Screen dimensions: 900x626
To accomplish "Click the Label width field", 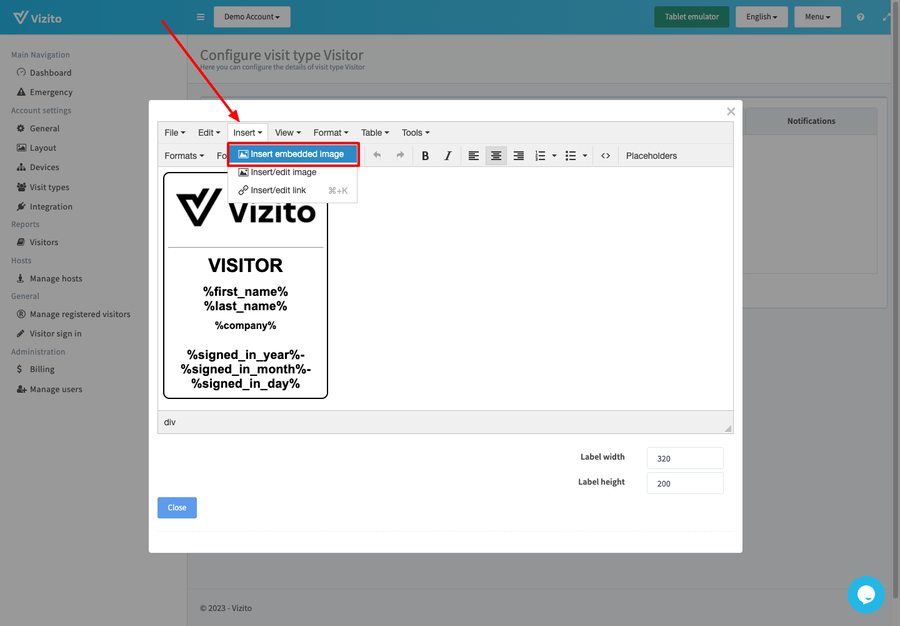I will (x=685, y=458).
